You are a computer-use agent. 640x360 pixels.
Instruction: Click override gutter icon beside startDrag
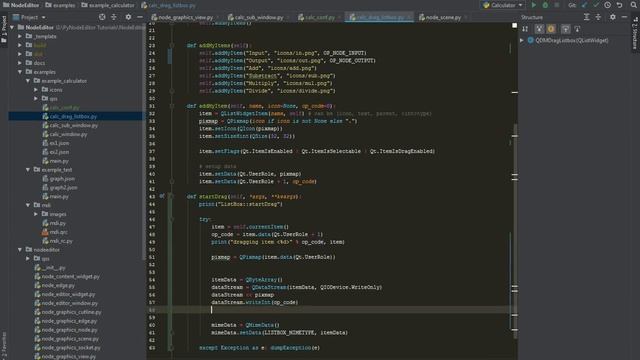click(x=162, y=196)
